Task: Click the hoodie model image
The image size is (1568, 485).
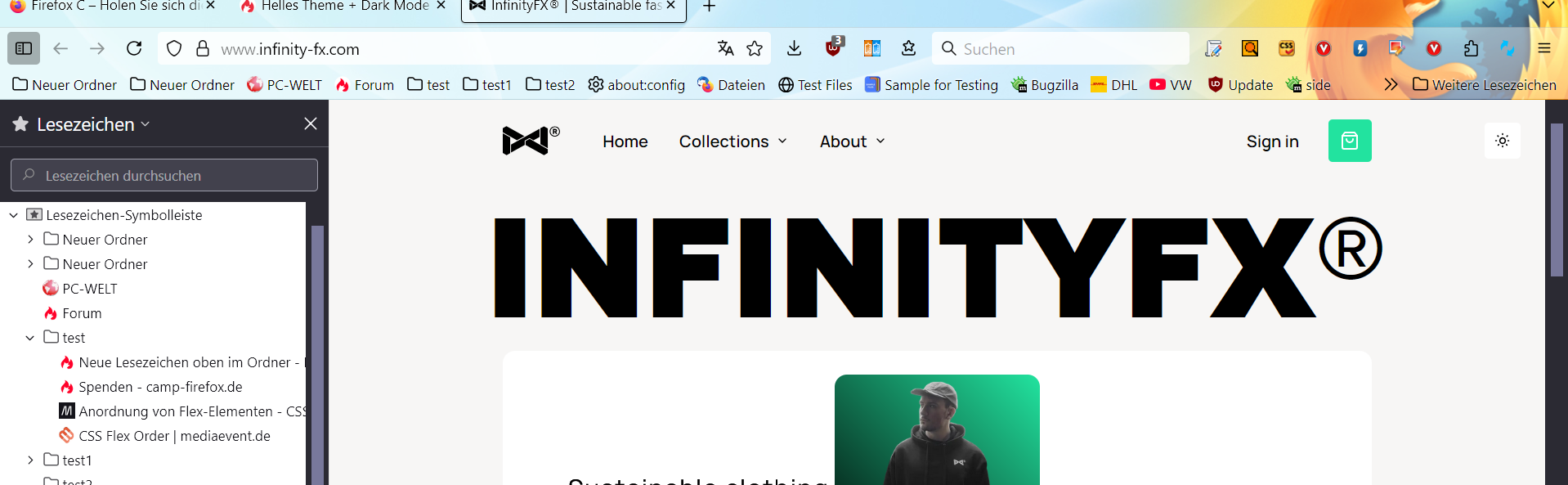Action: click(937, 430)
